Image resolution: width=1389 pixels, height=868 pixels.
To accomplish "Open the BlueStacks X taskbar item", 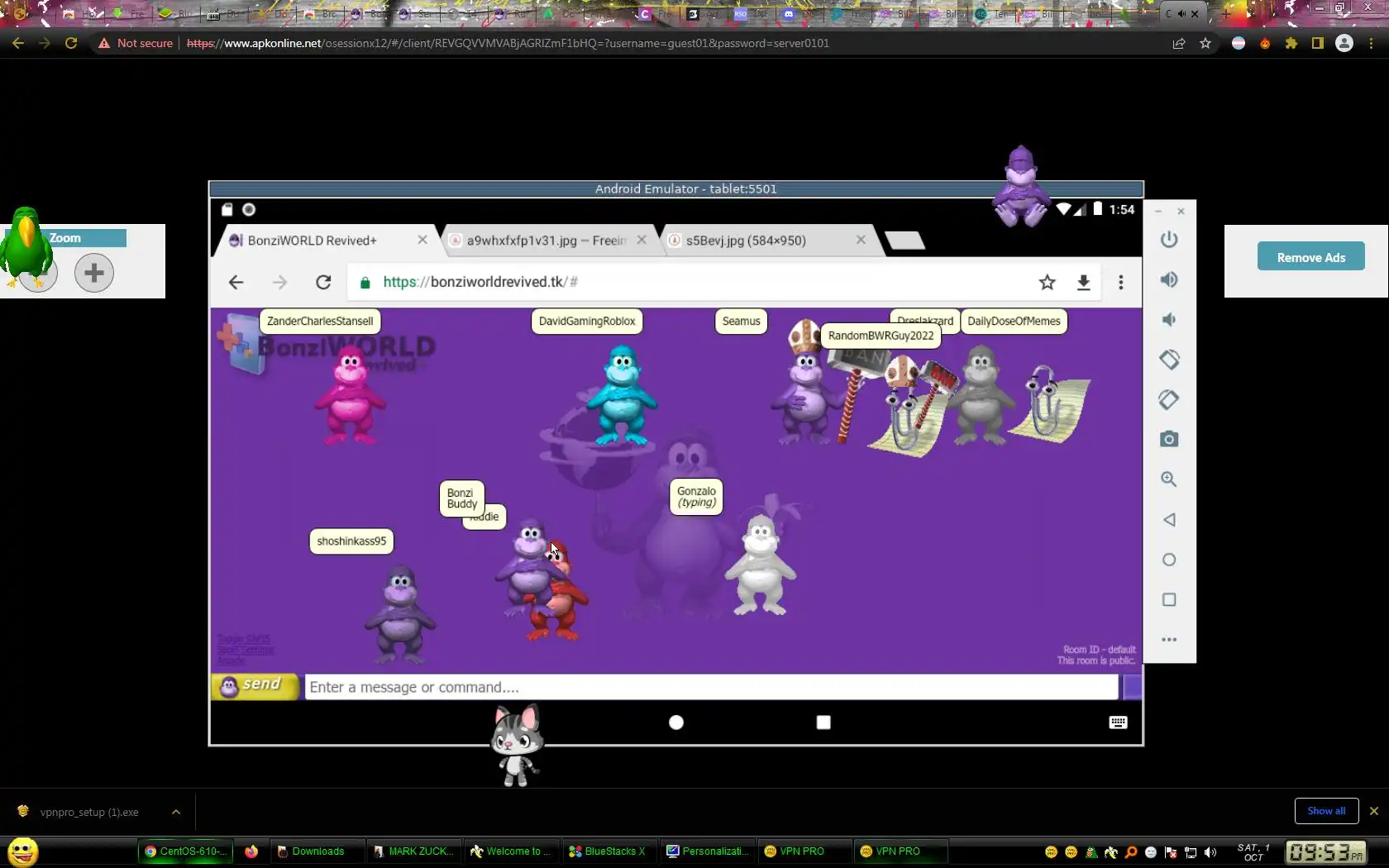I will (610, 851).
